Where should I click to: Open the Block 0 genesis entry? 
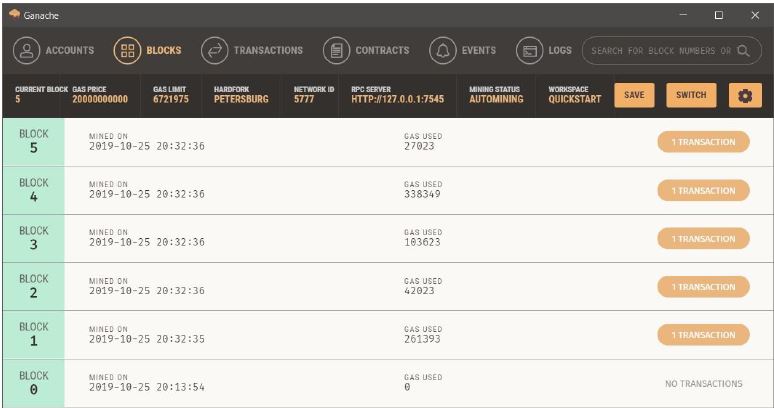pyautogui.click(x=33, y=383)
